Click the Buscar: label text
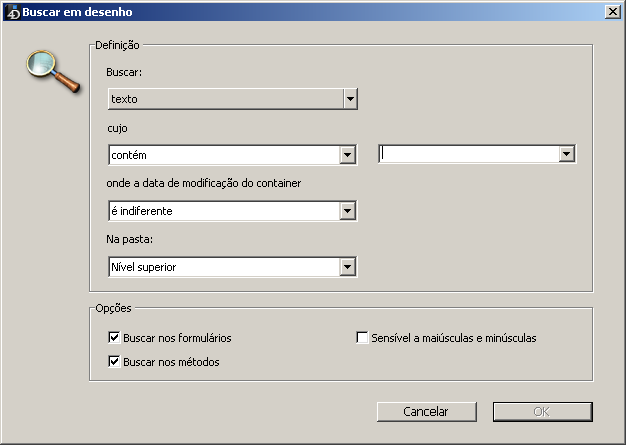Screen dimensions: 626x445 (x=125, y=73)
